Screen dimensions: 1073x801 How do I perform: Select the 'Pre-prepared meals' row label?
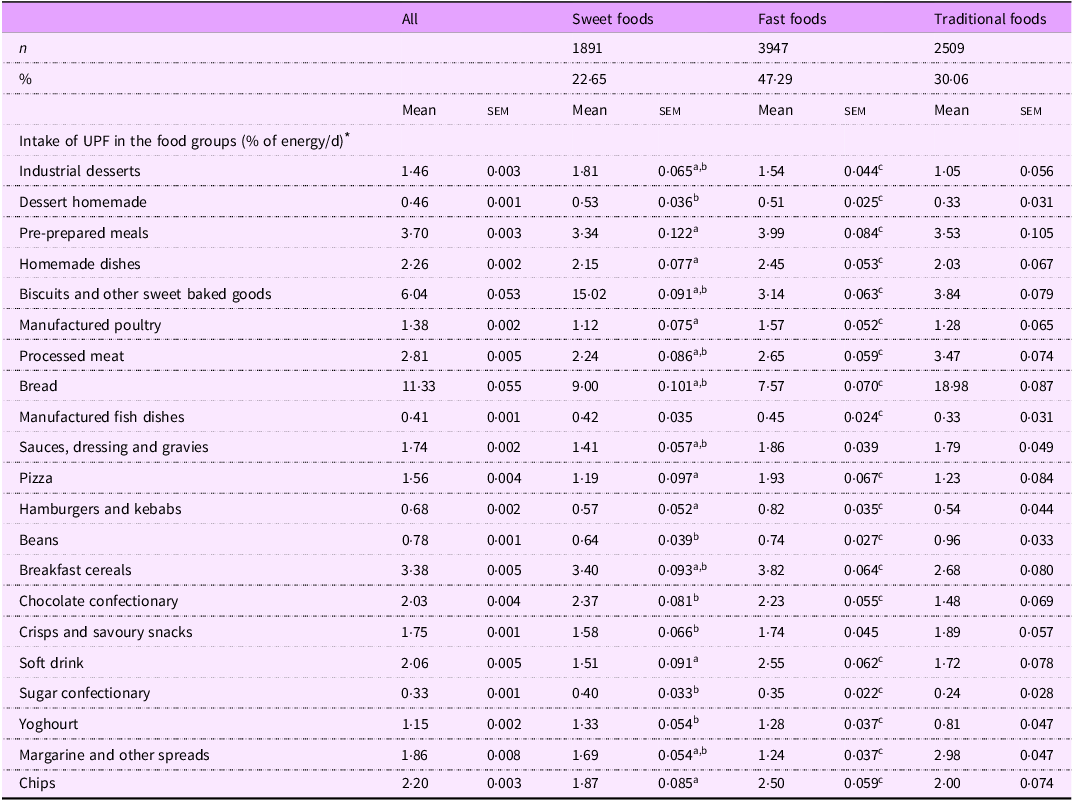click(x=83, y=233)
